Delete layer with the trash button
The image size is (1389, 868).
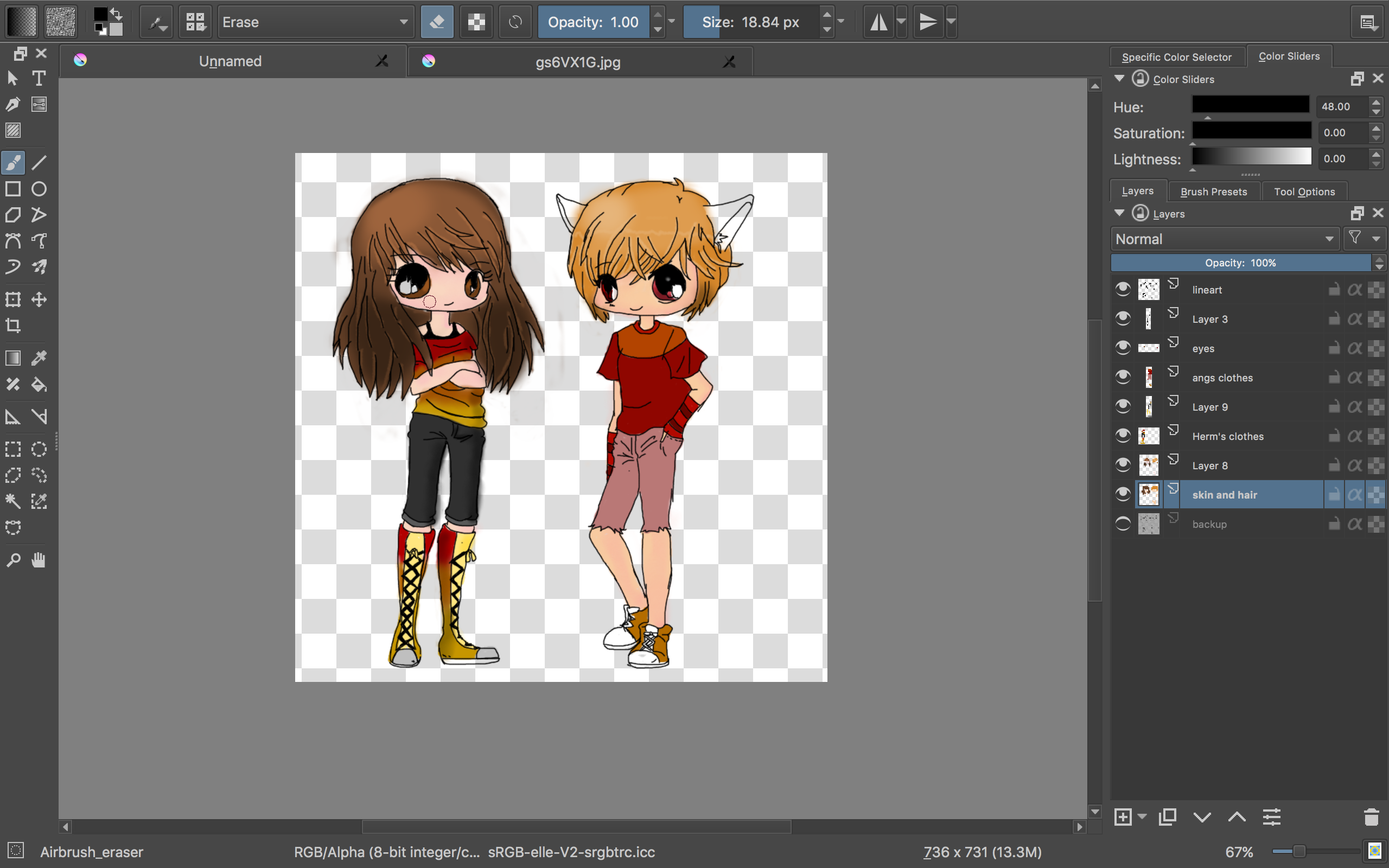[1371, 816]
